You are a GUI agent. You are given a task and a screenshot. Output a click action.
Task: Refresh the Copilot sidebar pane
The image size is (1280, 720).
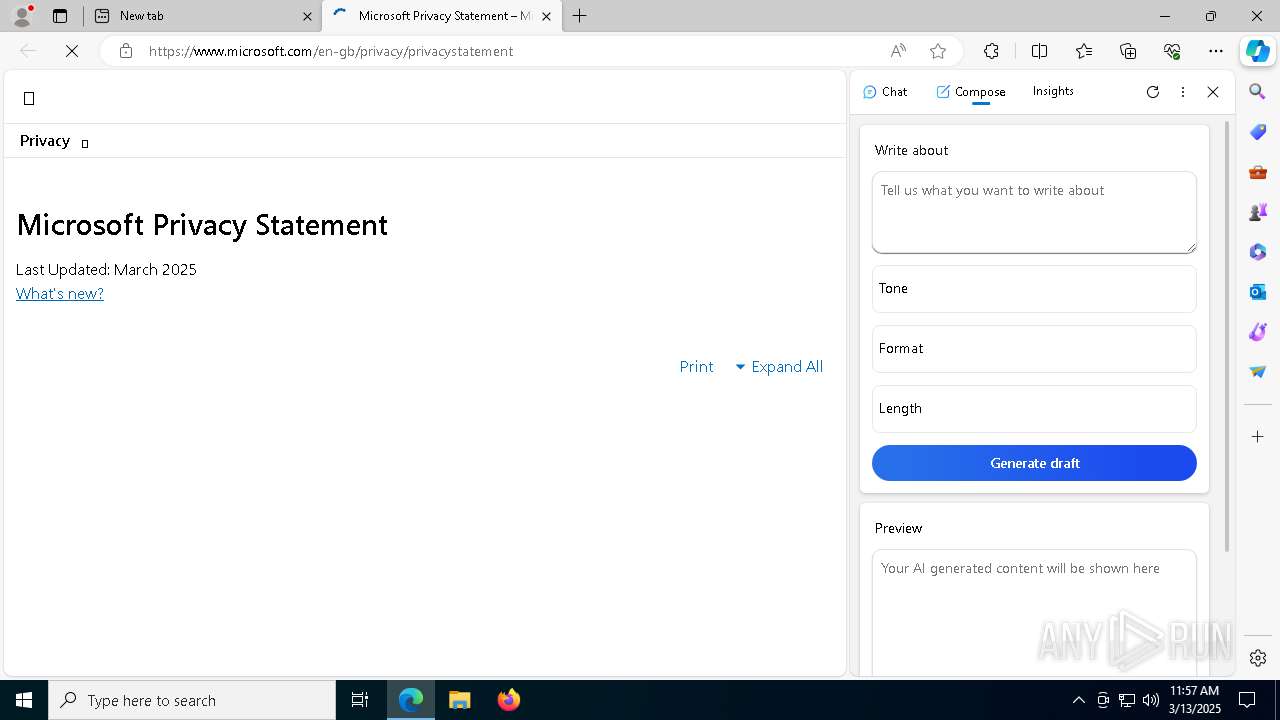coord(1153,92)
